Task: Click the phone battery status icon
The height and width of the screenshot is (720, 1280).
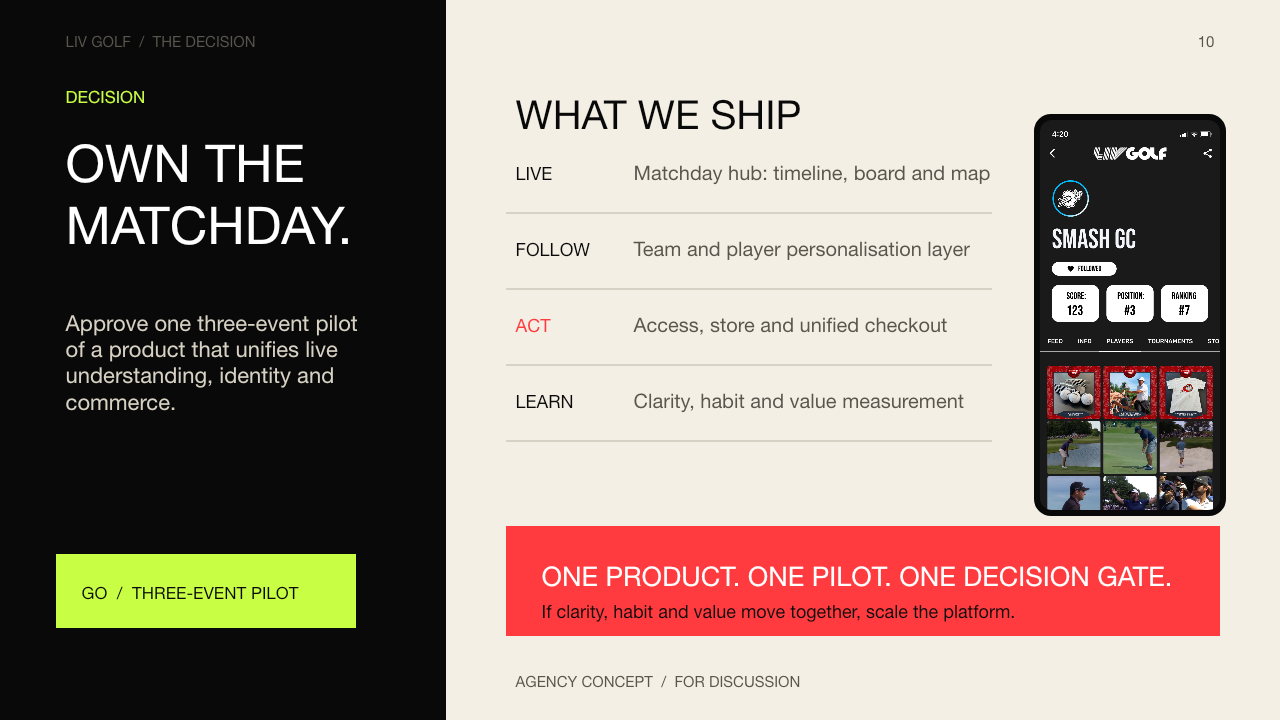Action: 1205,134
